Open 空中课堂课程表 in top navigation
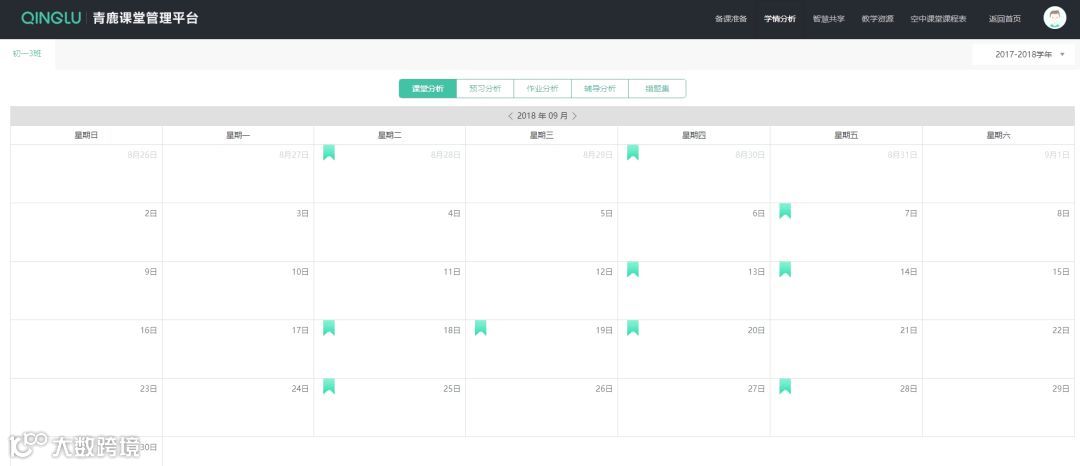1080x466 pixels. click(x=938, y=19)
